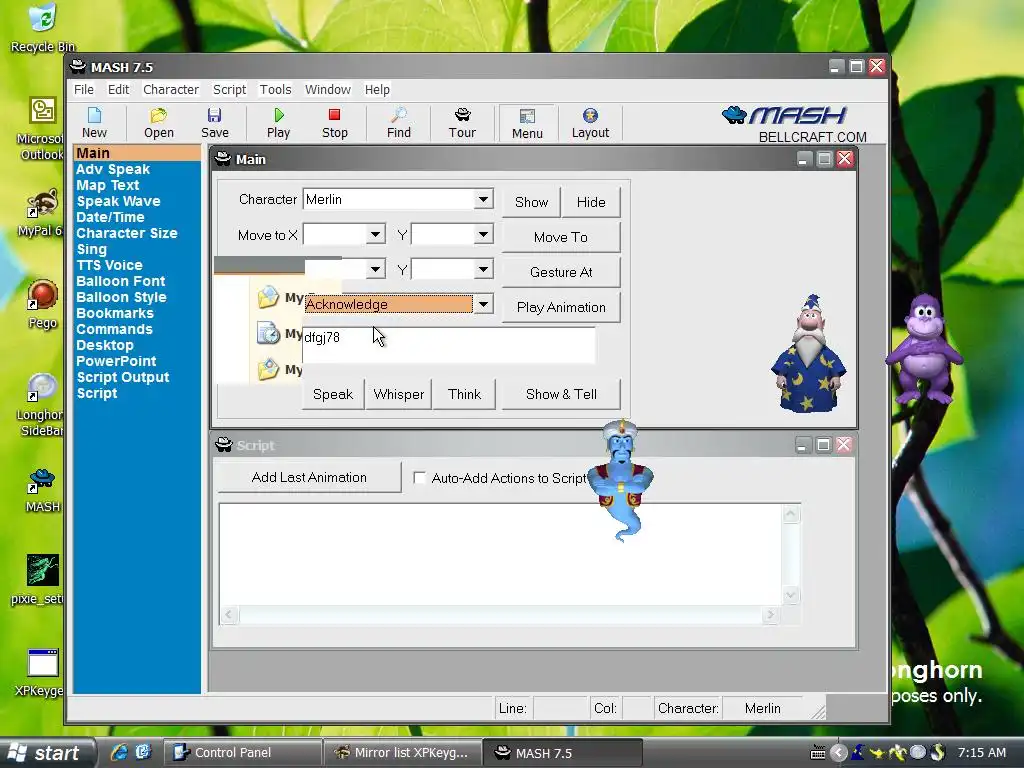This screenshot has width=1024, height=768.
Task: Open the Find tool in toolbar
Action: point(398,123)
